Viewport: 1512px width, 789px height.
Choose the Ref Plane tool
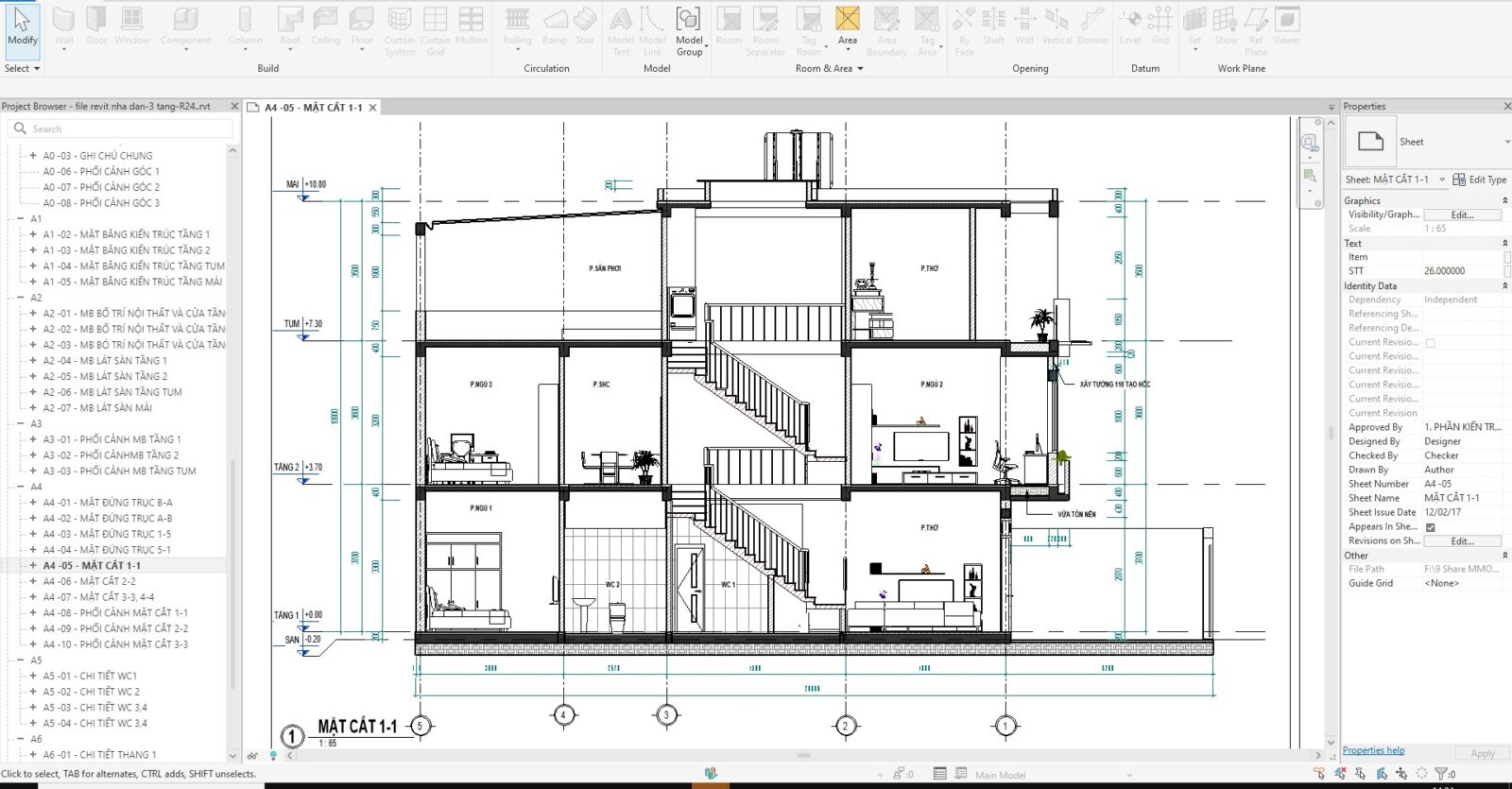coord(1256,31)
